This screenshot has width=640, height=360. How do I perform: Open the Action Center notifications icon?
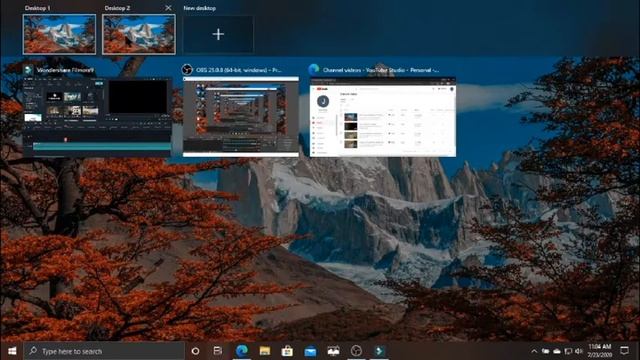point(624,351)
